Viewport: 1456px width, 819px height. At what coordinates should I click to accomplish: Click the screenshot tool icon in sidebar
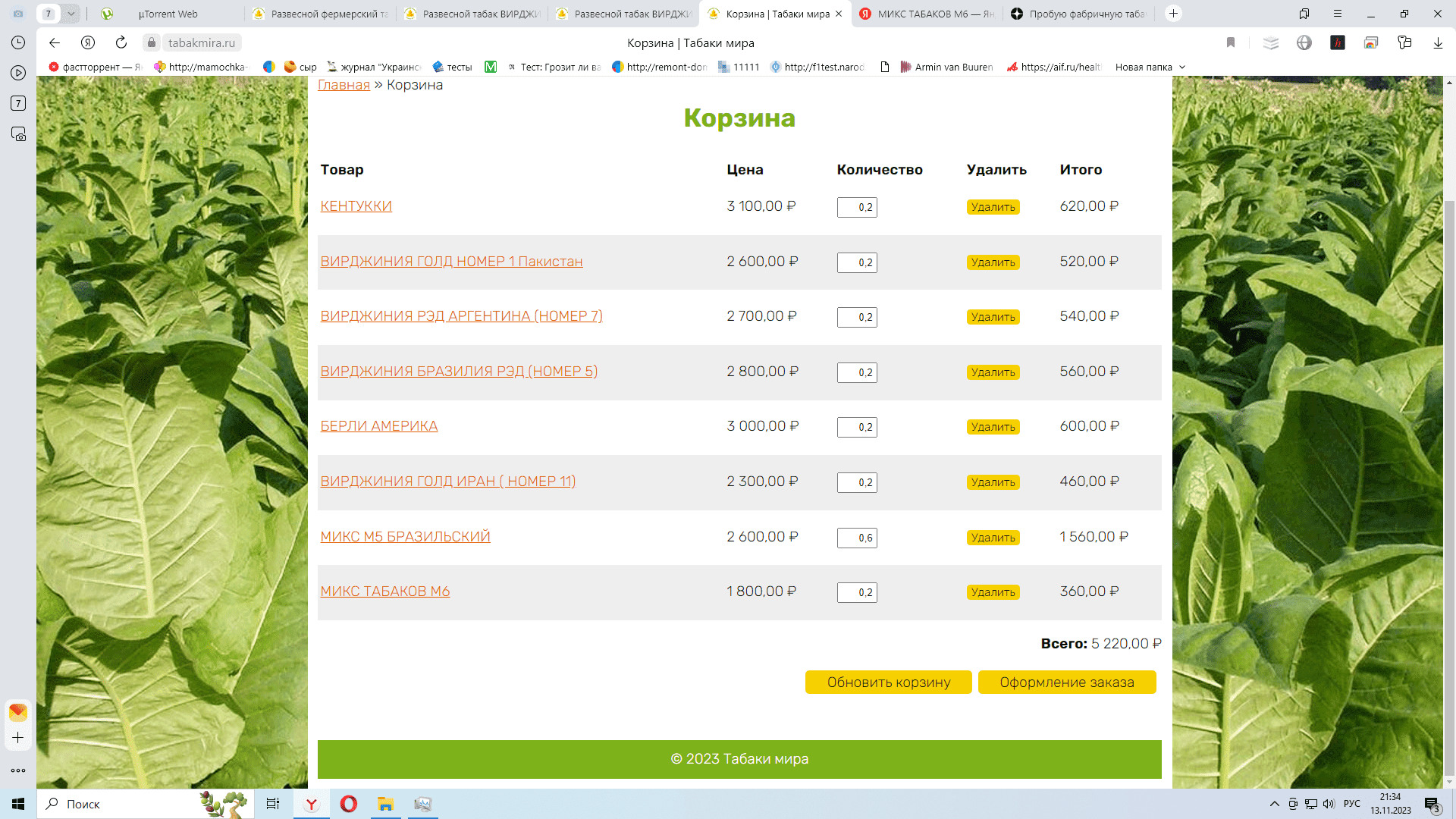click(x=18, y=134)
